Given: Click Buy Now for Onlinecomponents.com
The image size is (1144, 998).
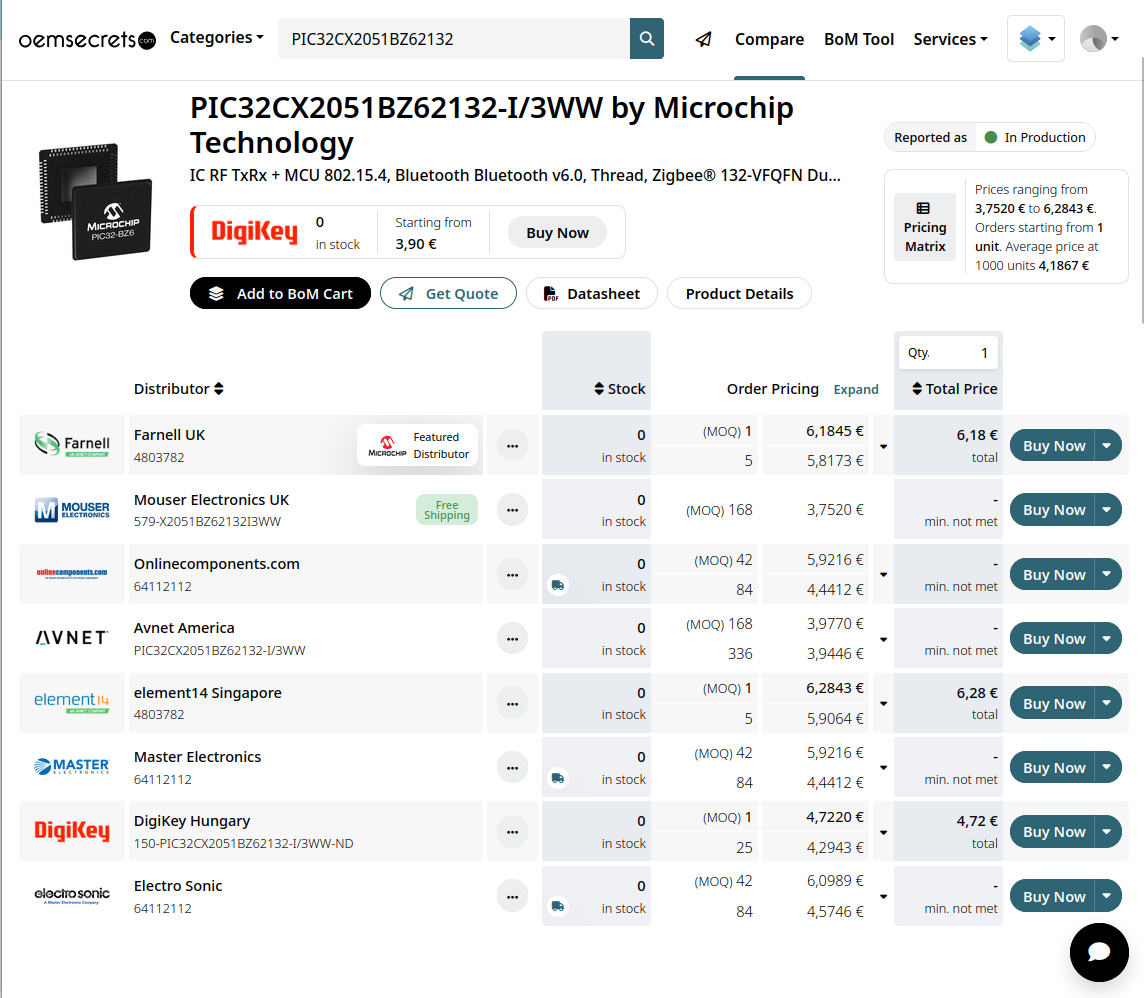Looking at the screenshot, I should pos(1053,575).
